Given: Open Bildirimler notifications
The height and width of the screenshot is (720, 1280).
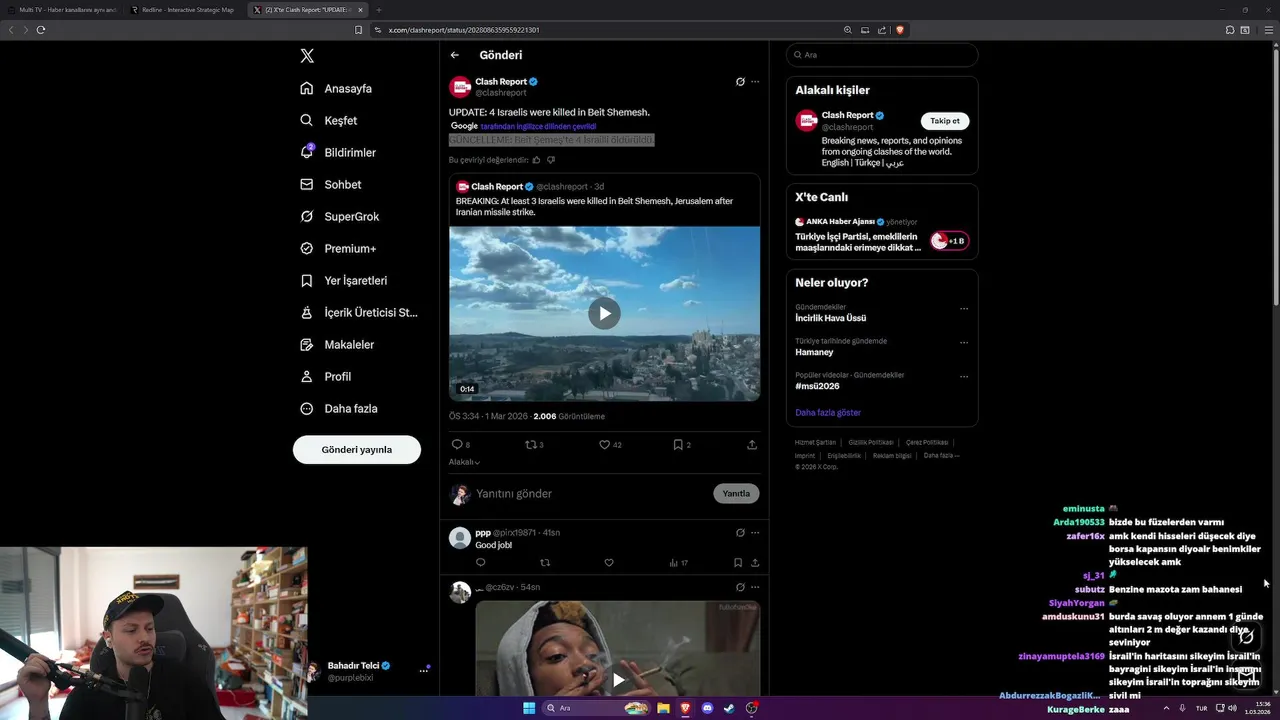Looking at the screenshot, I should pos(338,152).
